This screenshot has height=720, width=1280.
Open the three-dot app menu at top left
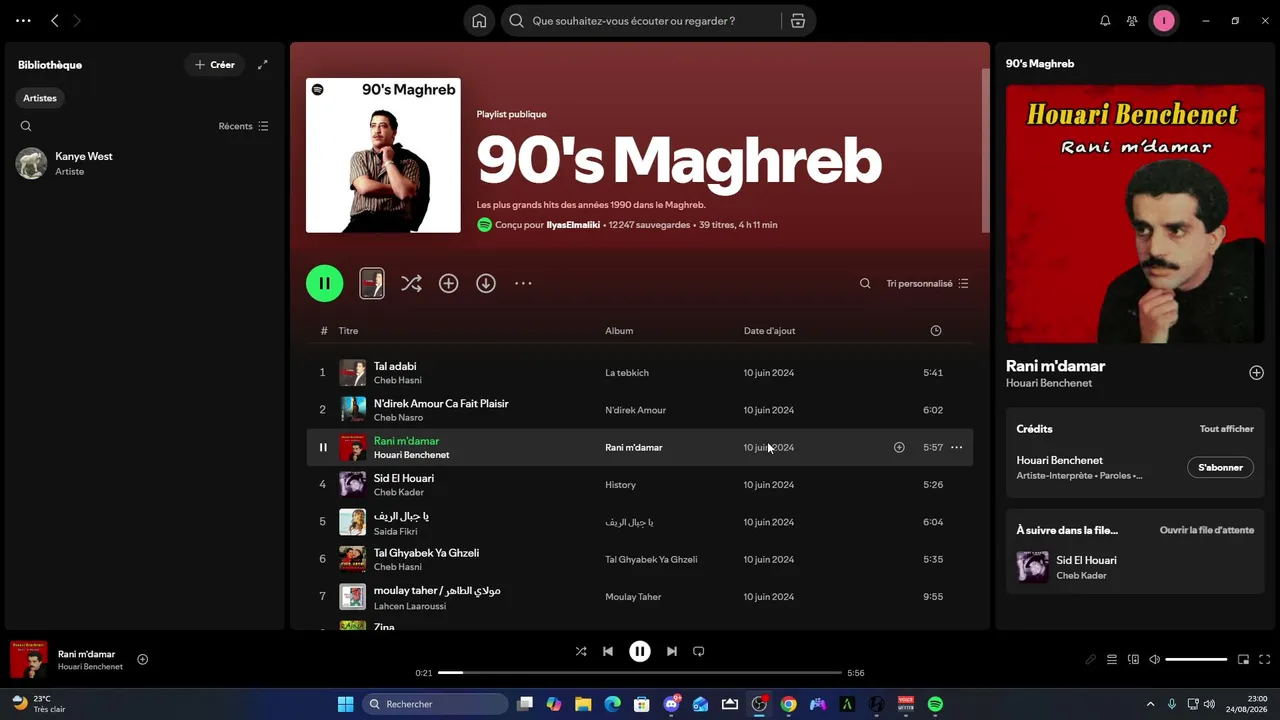coord(24,21)
